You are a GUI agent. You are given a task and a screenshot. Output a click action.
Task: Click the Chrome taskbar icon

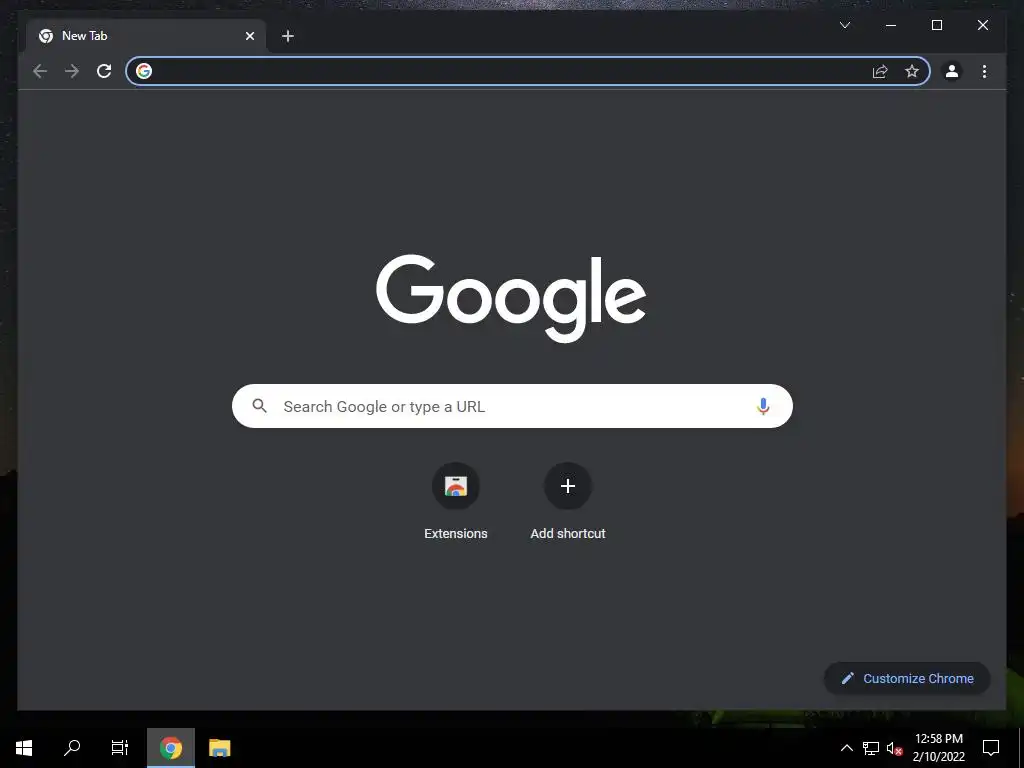pyautogui.click(x=170, y=748)
